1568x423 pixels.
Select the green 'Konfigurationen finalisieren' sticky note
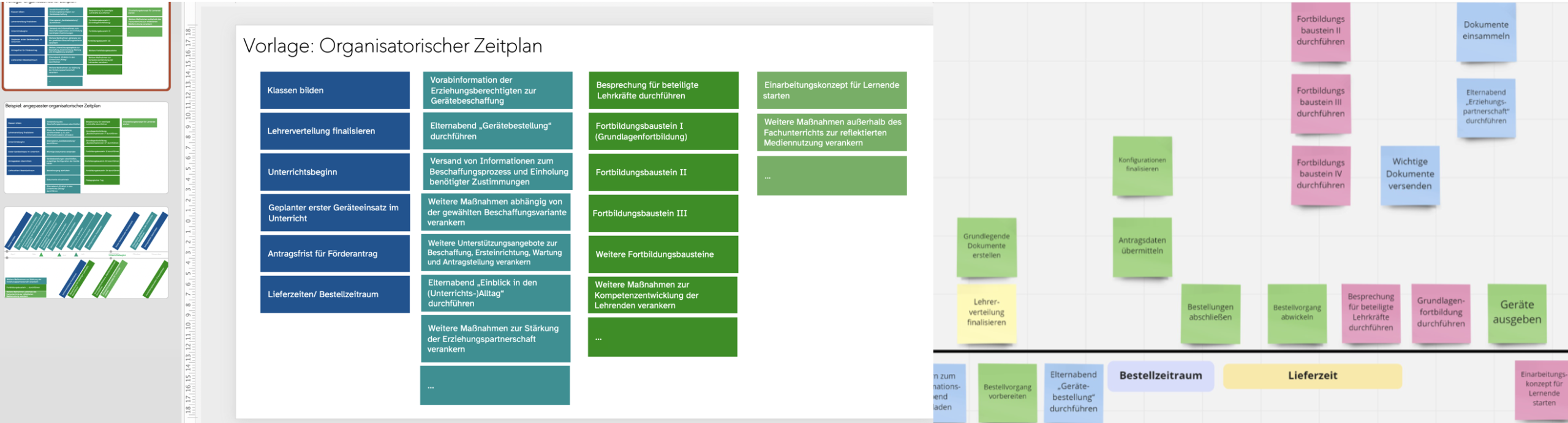[1142, 165]
